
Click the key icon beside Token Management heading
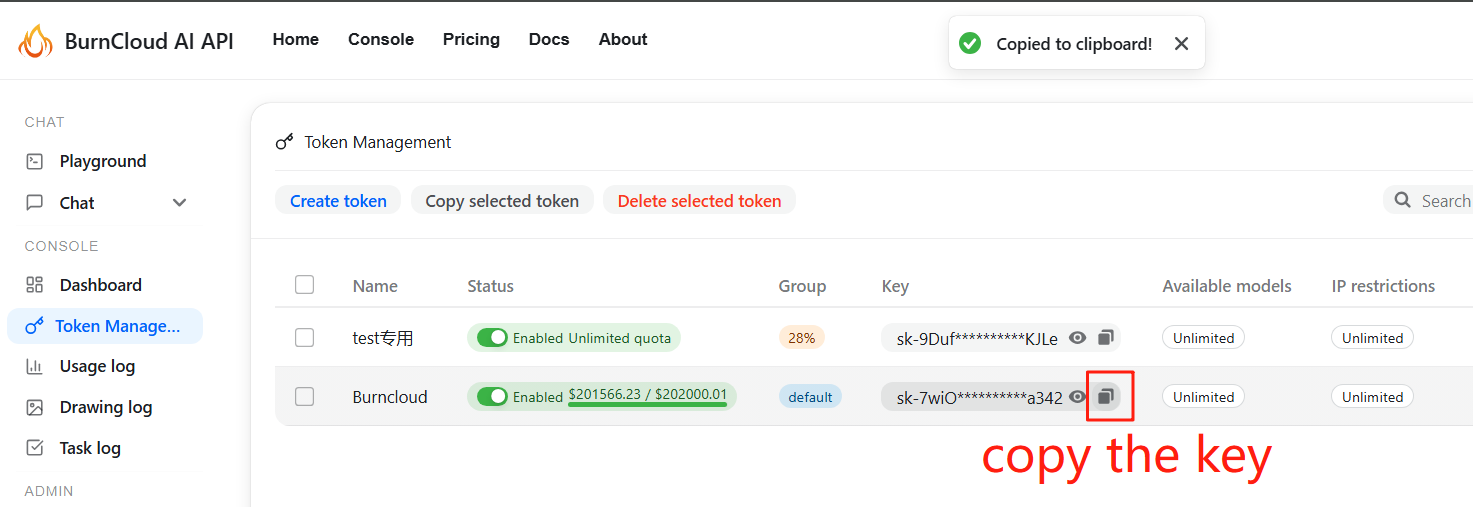(x=285, y=142)
